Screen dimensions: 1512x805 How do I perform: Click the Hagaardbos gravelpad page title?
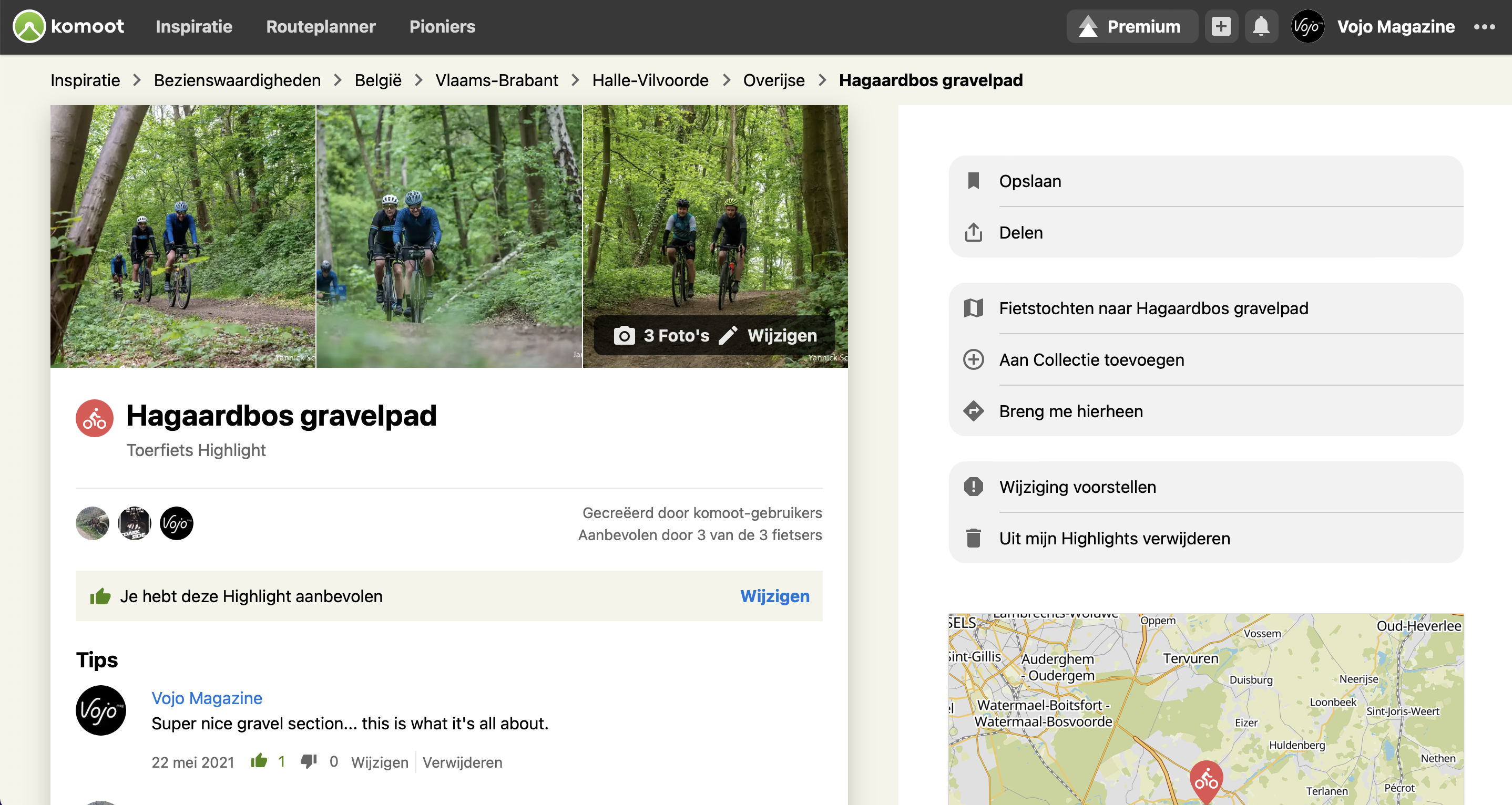click(281, 416)
